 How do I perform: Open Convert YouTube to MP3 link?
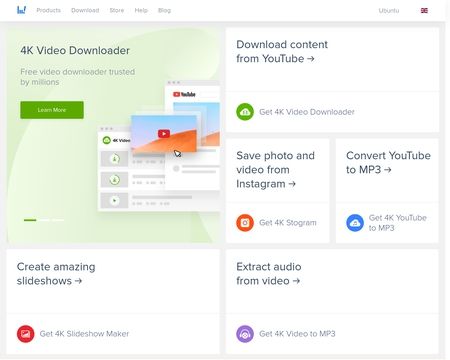[x=388, y=162]
